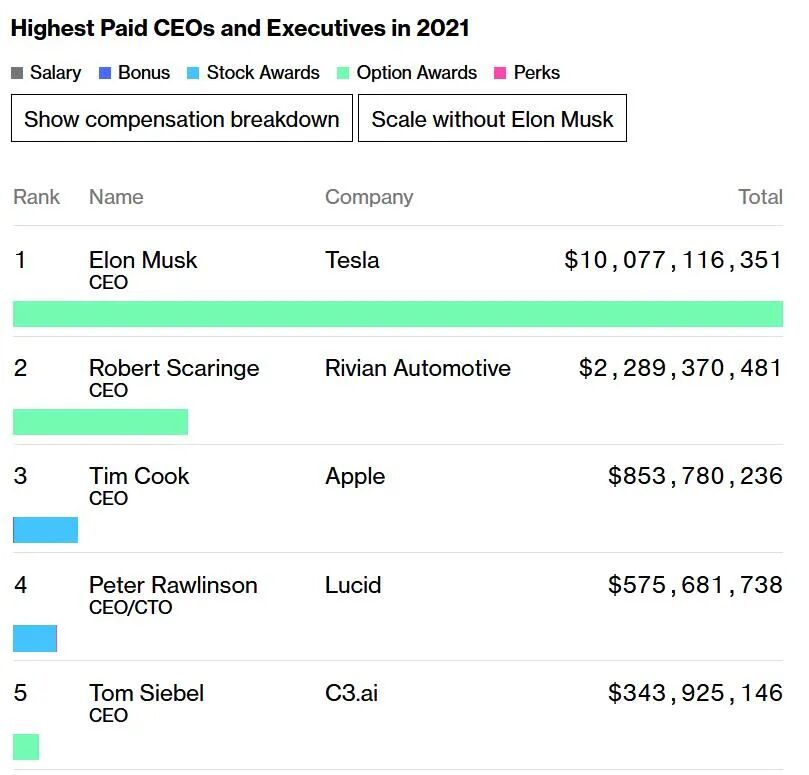
Task: Click Tom Siebel's green compensation bar
Action: tap(26, 747)
